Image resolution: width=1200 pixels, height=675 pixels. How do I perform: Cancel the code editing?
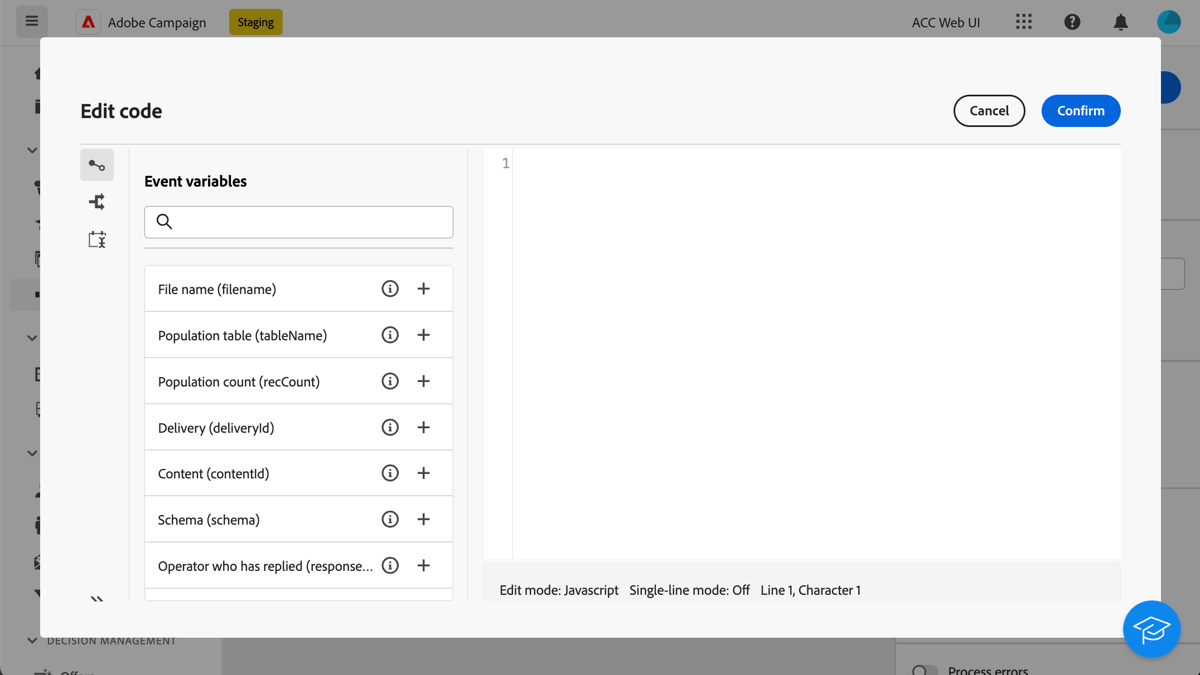[989, 110]
